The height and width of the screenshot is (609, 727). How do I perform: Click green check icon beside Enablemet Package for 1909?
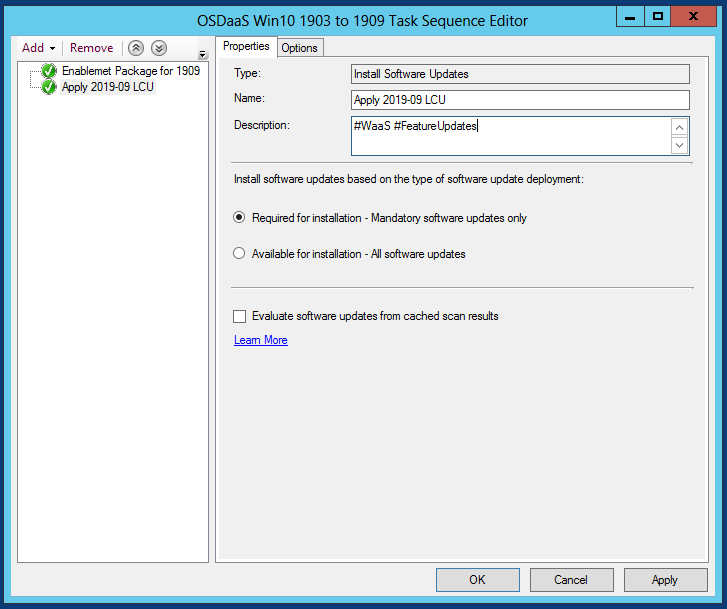[x=49, y=71]
